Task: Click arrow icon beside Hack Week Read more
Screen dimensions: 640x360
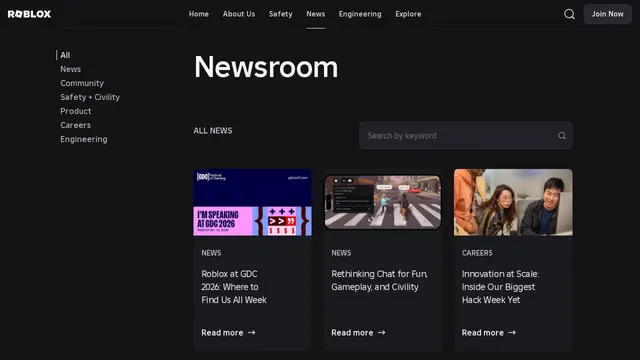Action: (512, 333)
